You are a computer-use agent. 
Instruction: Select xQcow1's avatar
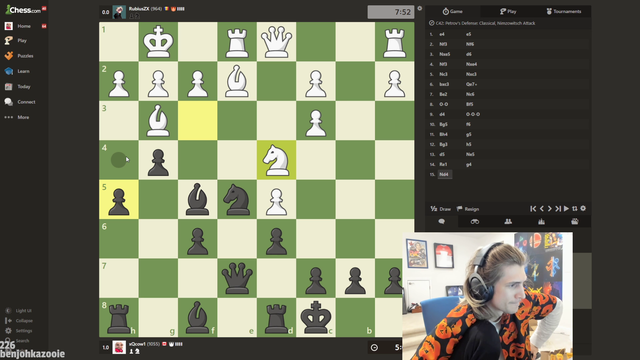coord(119,347)
